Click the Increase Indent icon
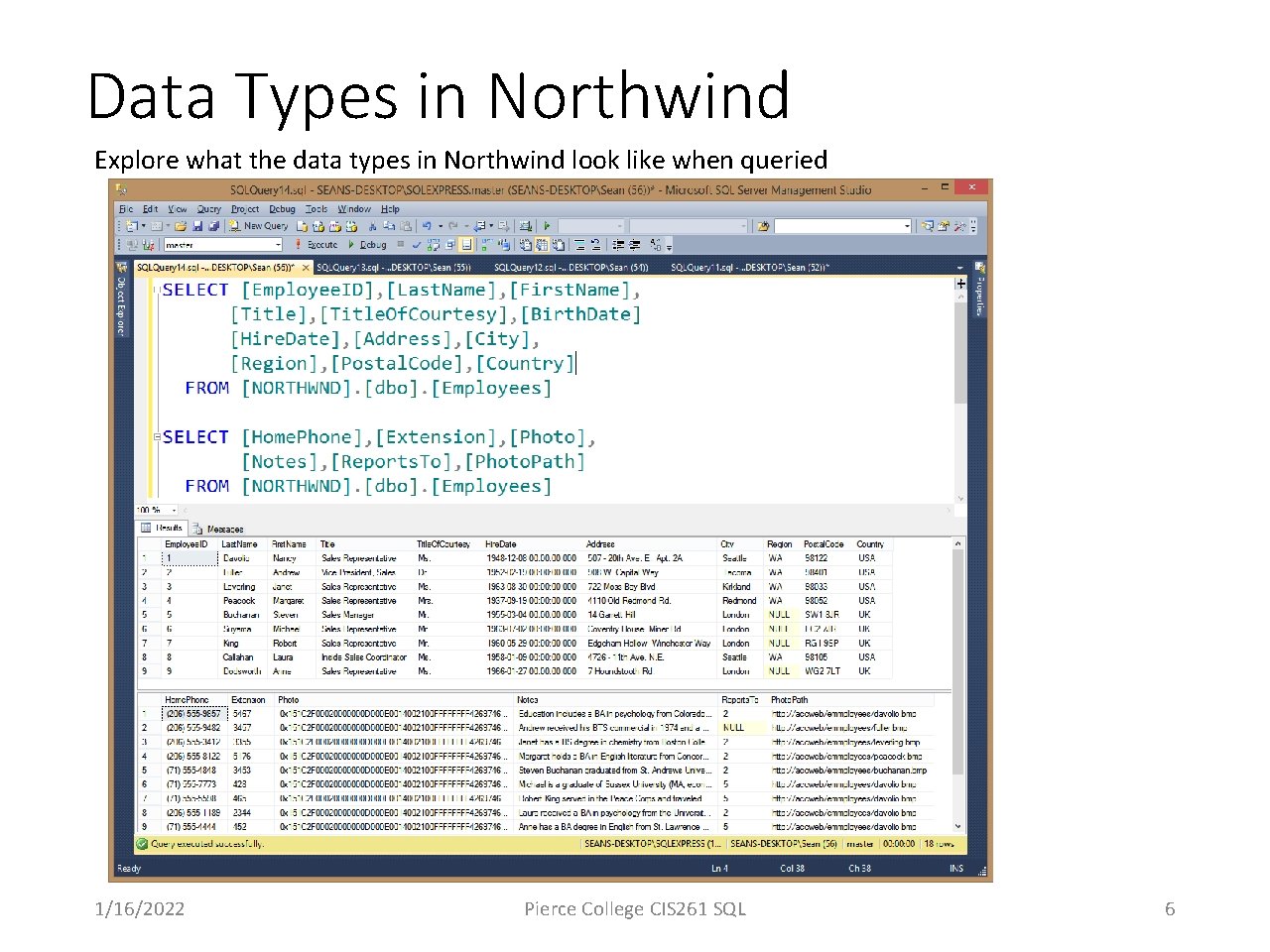The width and height of the screenshot is (1270, 952). [x=634, y=245]
